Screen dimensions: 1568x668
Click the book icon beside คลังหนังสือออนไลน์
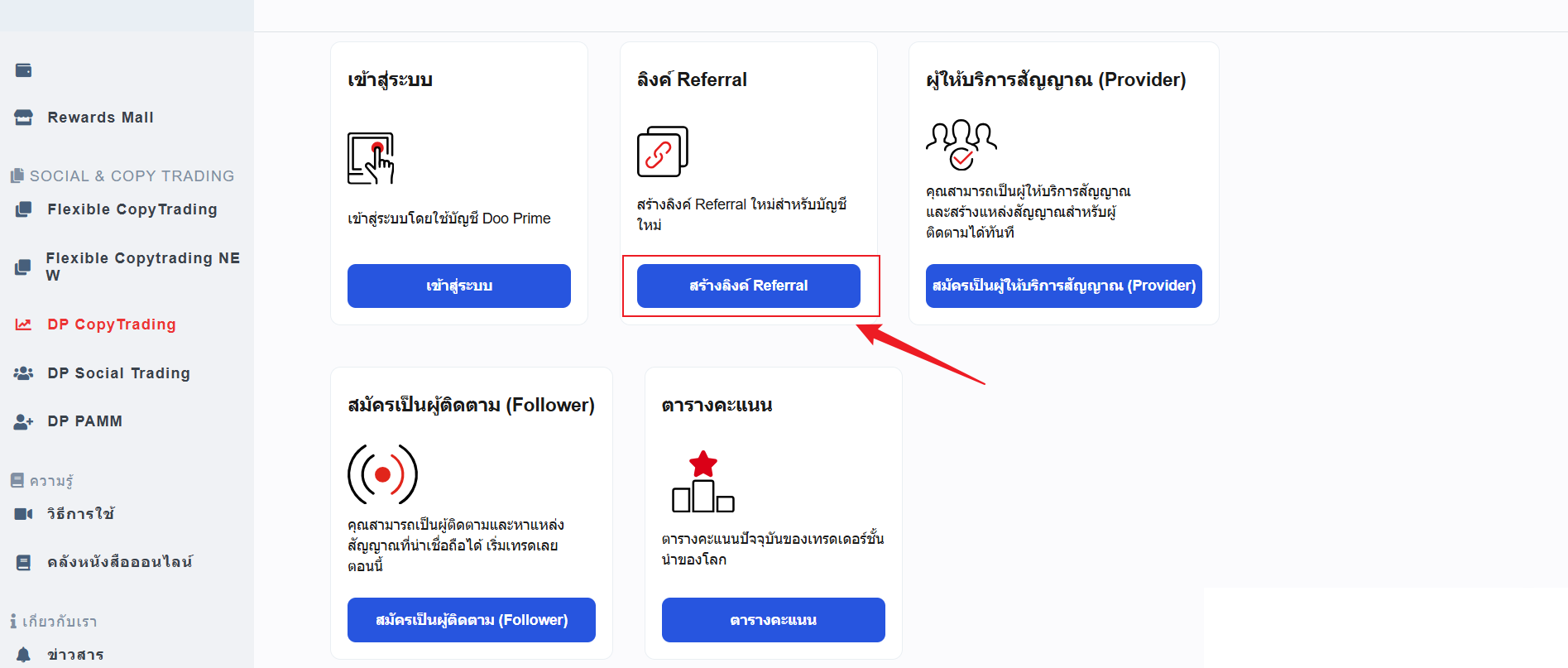tap(23, 563)
